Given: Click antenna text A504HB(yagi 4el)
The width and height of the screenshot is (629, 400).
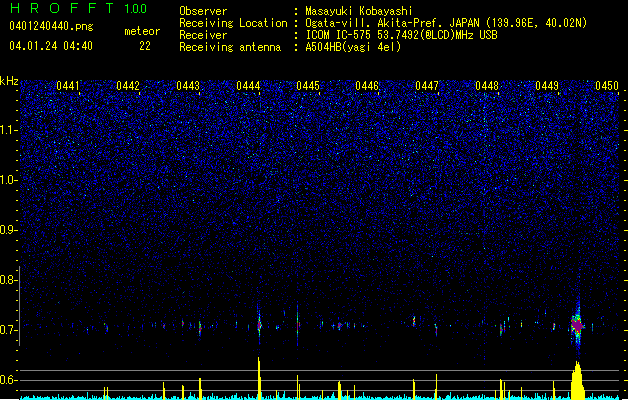Looking at the screenshot, I should pos(353,47).
